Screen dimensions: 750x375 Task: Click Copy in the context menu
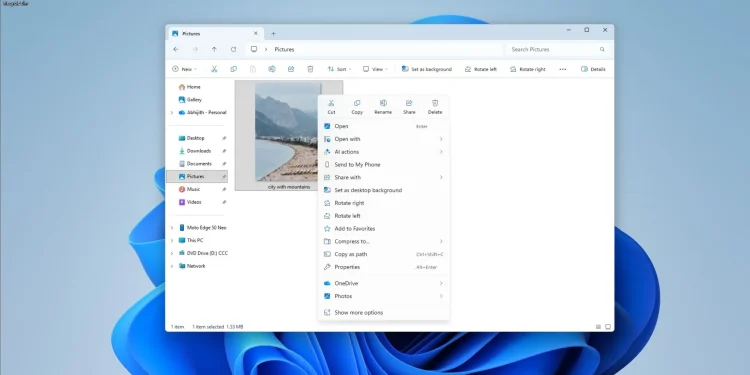pyautogui.click(x=357, y=107)
